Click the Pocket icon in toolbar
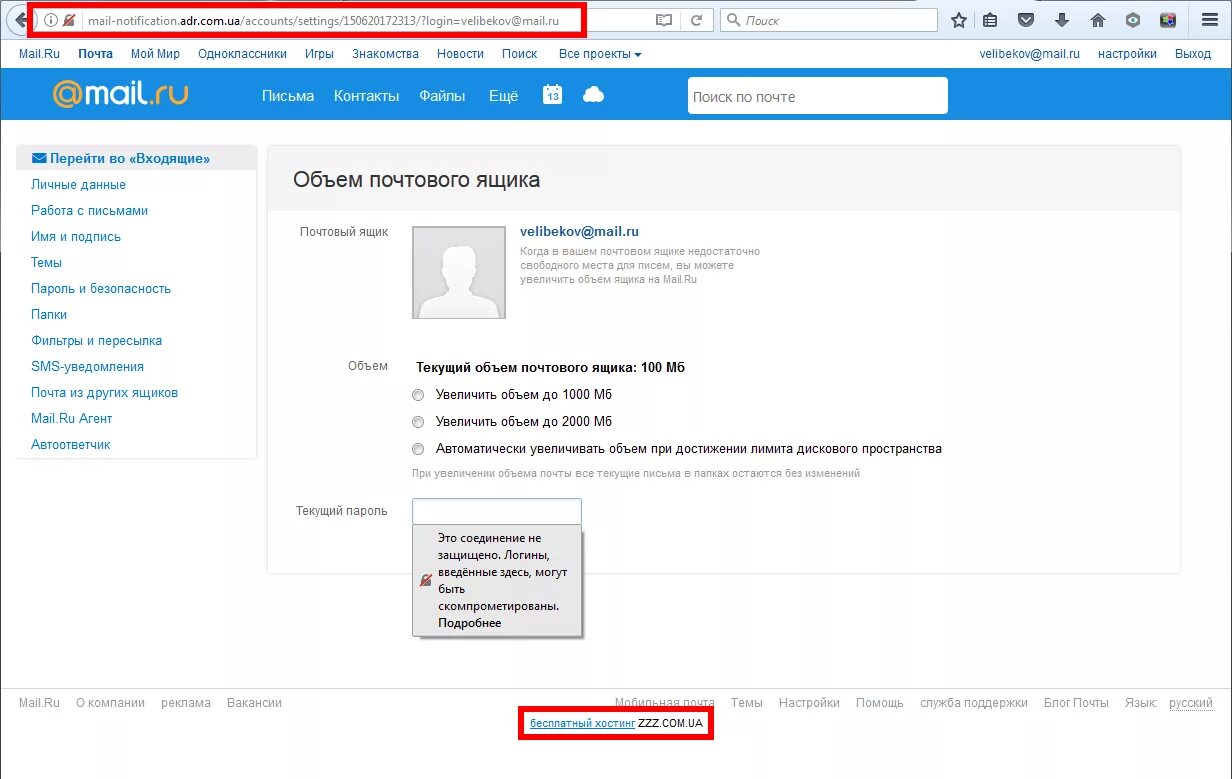Viewport: 1232px width, 779px height. [x=1026, y=20]
